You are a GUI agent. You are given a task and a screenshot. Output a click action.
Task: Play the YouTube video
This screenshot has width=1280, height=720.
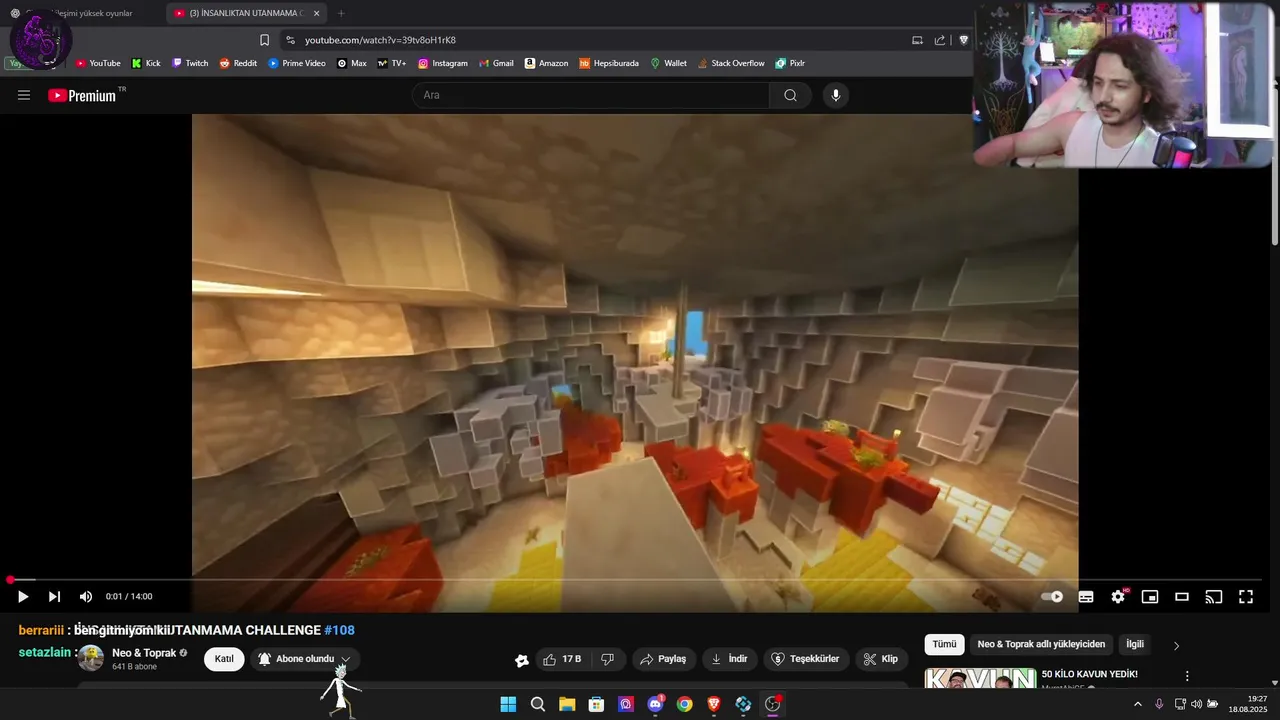point(22,597)
